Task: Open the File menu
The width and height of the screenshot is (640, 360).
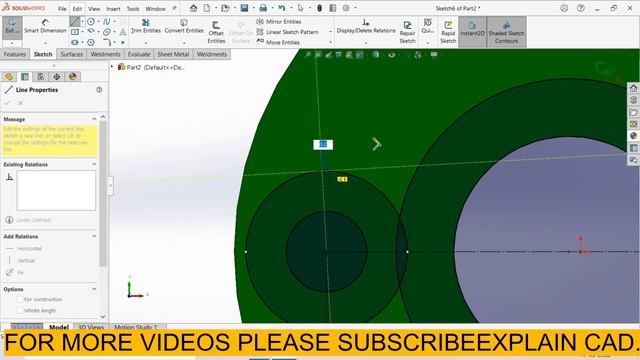Action: point(62,9)
